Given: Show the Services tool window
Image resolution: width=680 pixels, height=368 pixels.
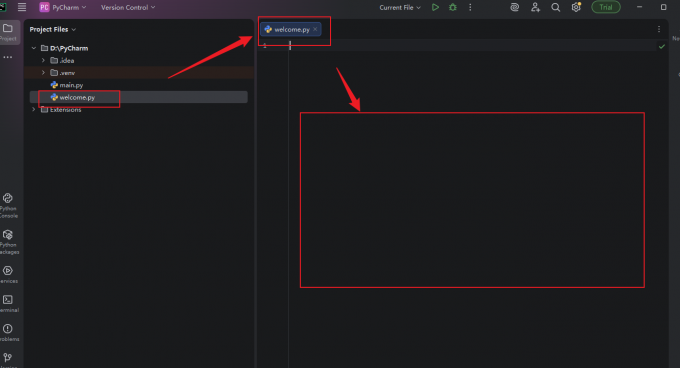Looking at the screenshot, I should pos(8,275).
